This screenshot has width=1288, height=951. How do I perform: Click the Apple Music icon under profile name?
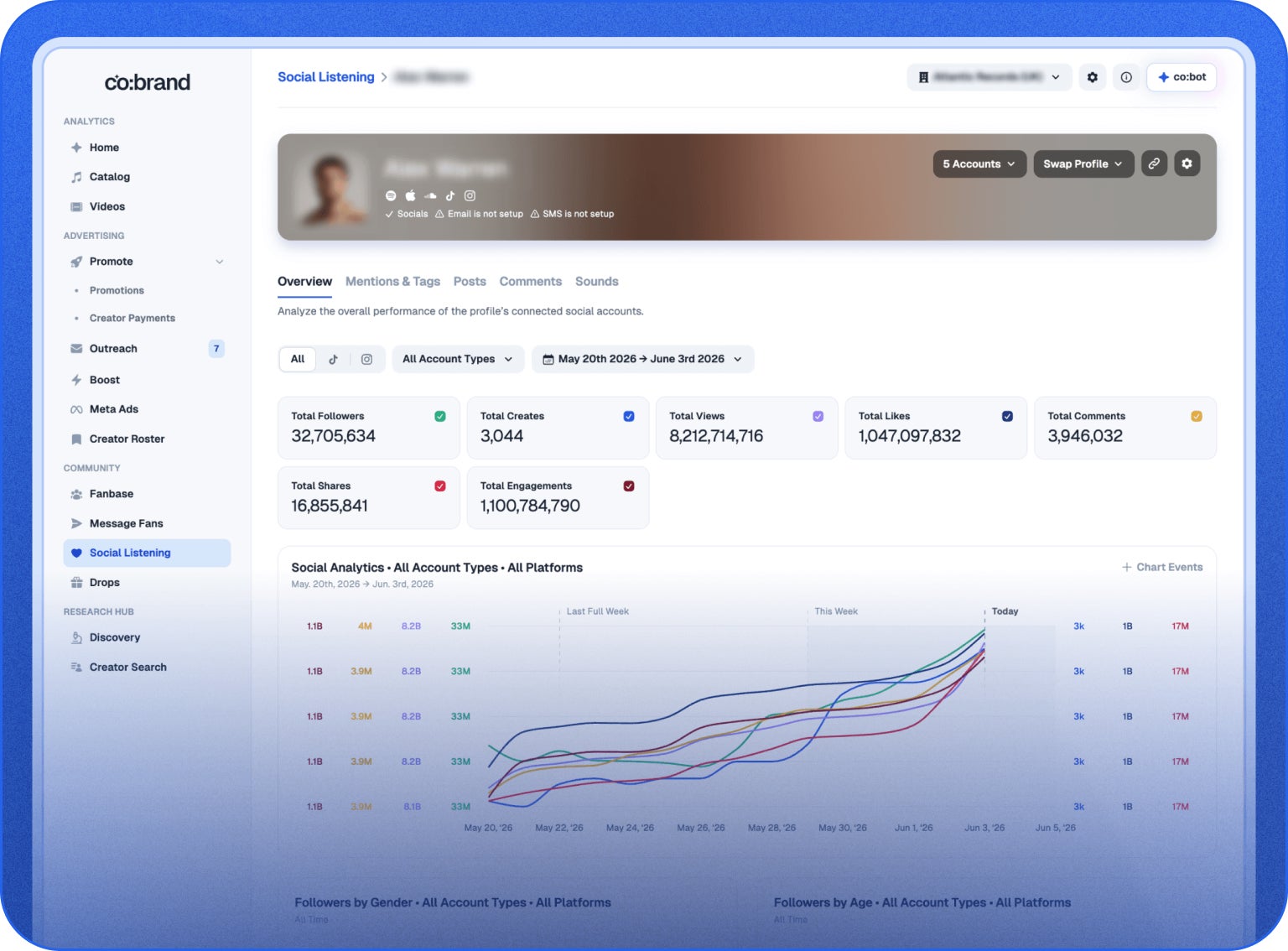coord(411,195)
